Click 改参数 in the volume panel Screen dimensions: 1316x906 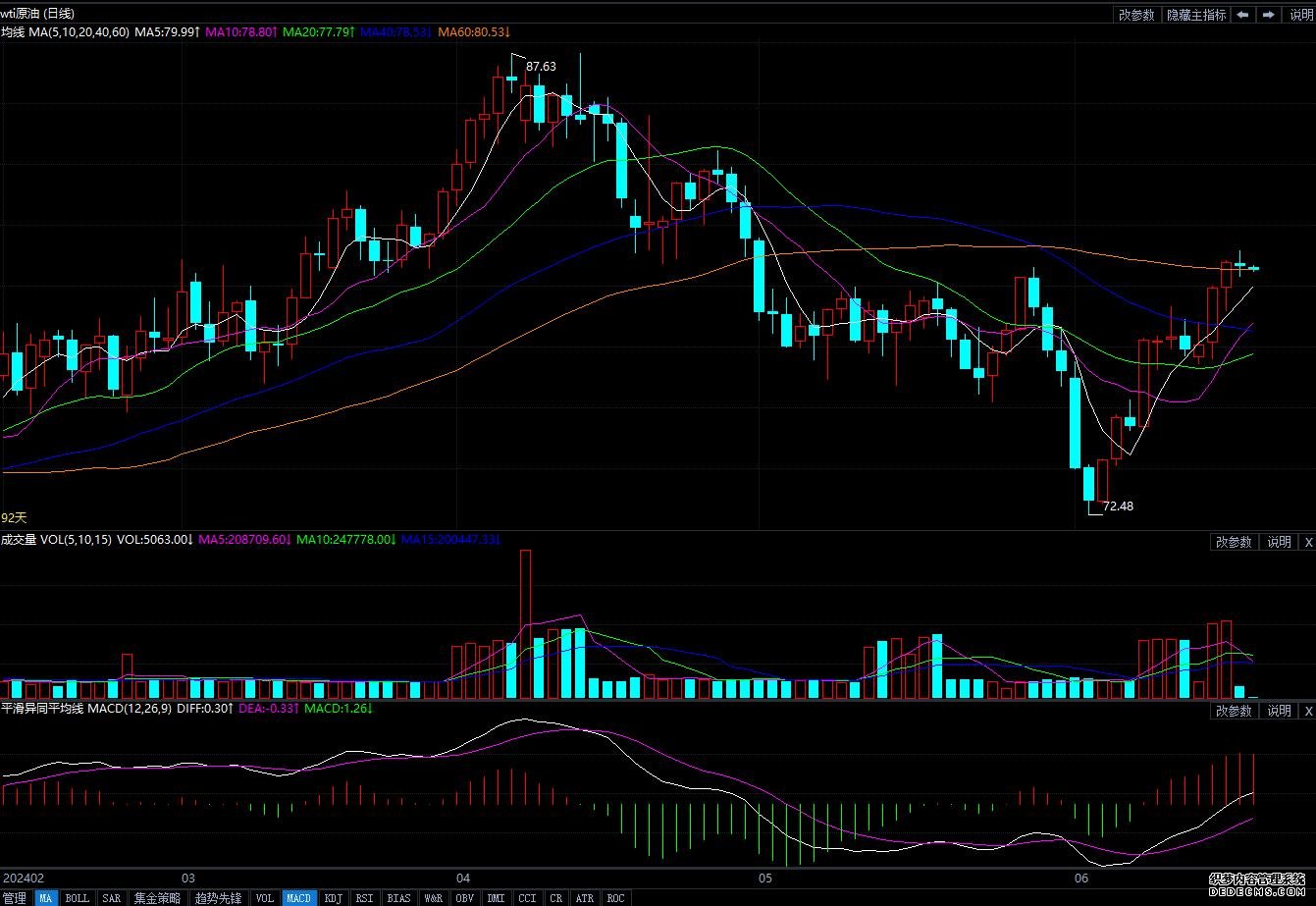click(x=1234, y=542)
